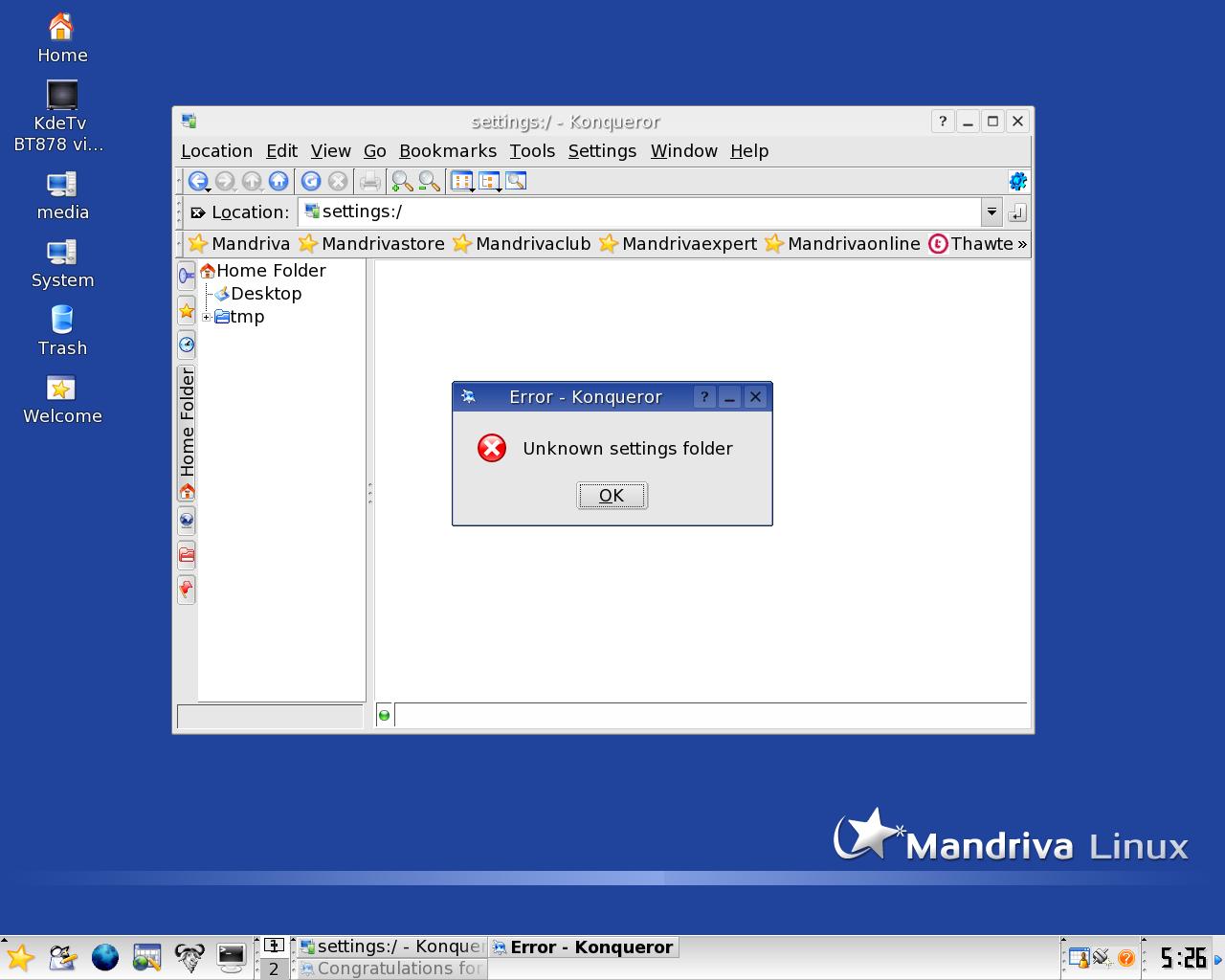Click the Home URL toolbar icon
1225x980 pixels.
[278, 181]
